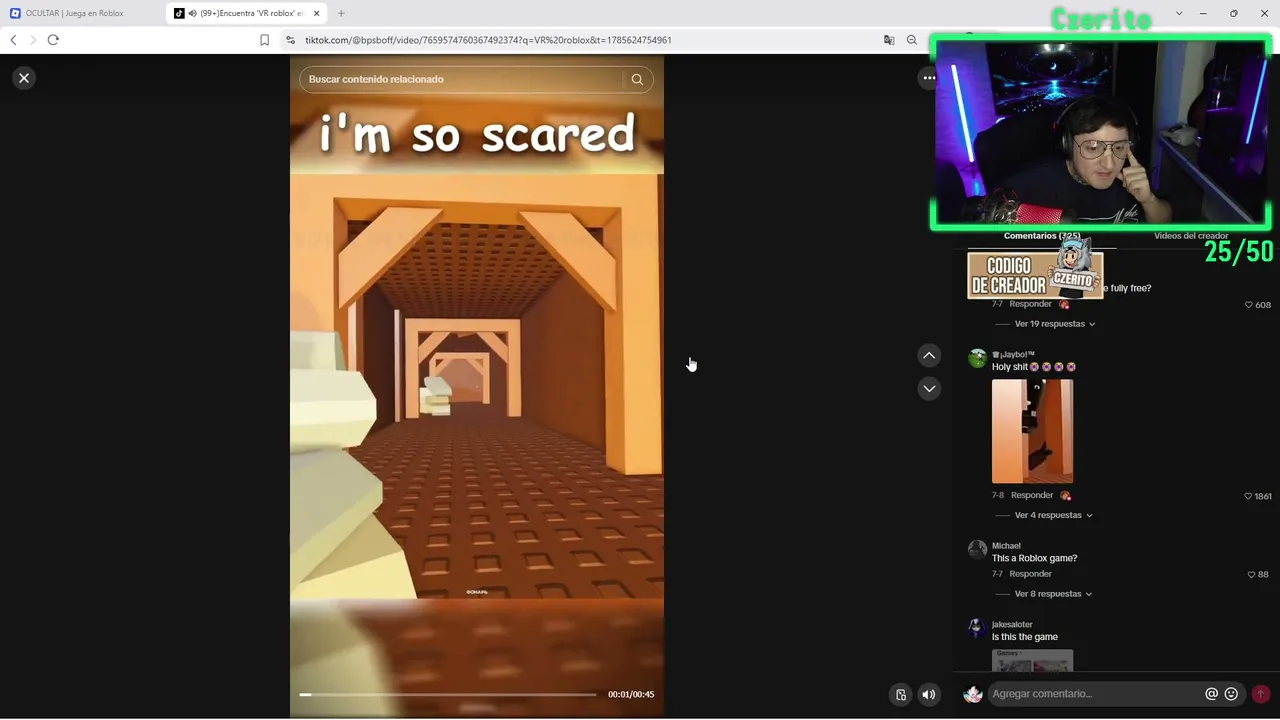Open Michael's profile name
The width and height of the screenshot is (1280, 720).
pyautogui.click(x=1006, y=546)
